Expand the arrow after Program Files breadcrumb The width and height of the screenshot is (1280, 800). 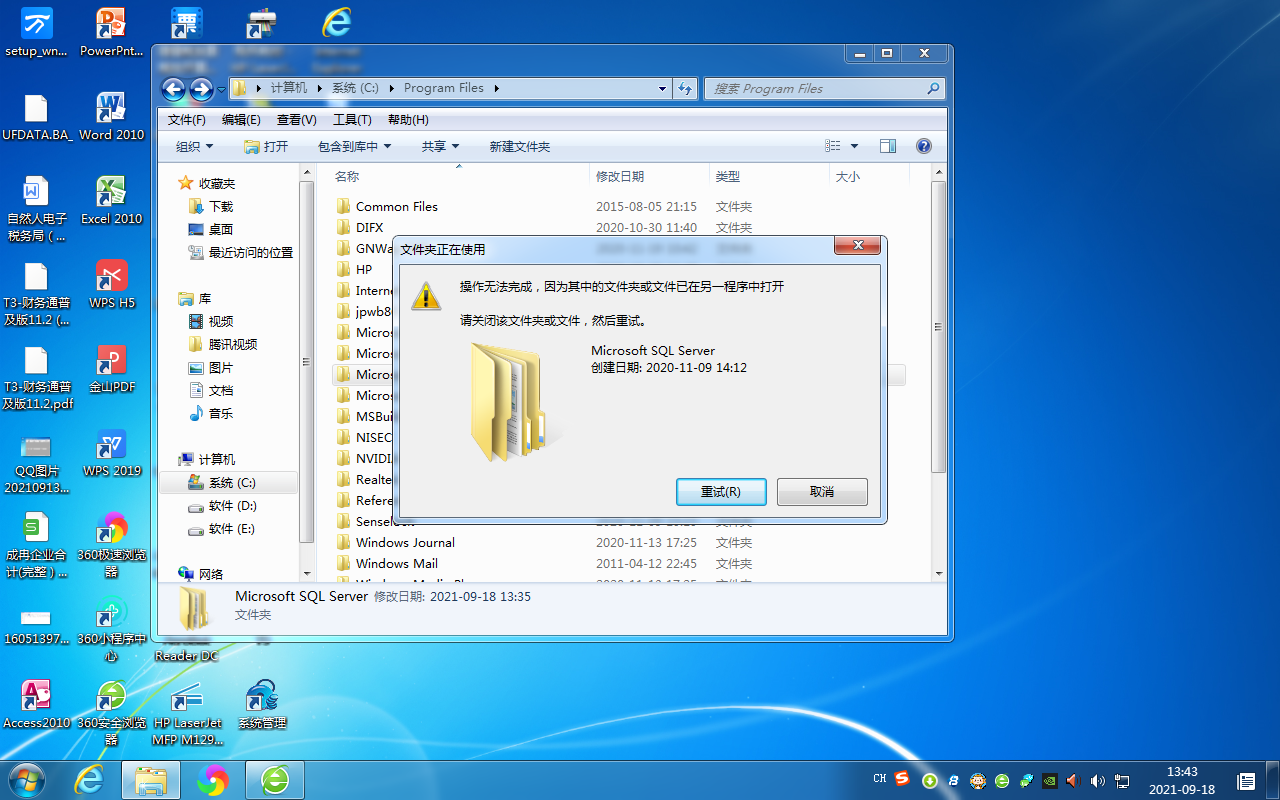496,88
